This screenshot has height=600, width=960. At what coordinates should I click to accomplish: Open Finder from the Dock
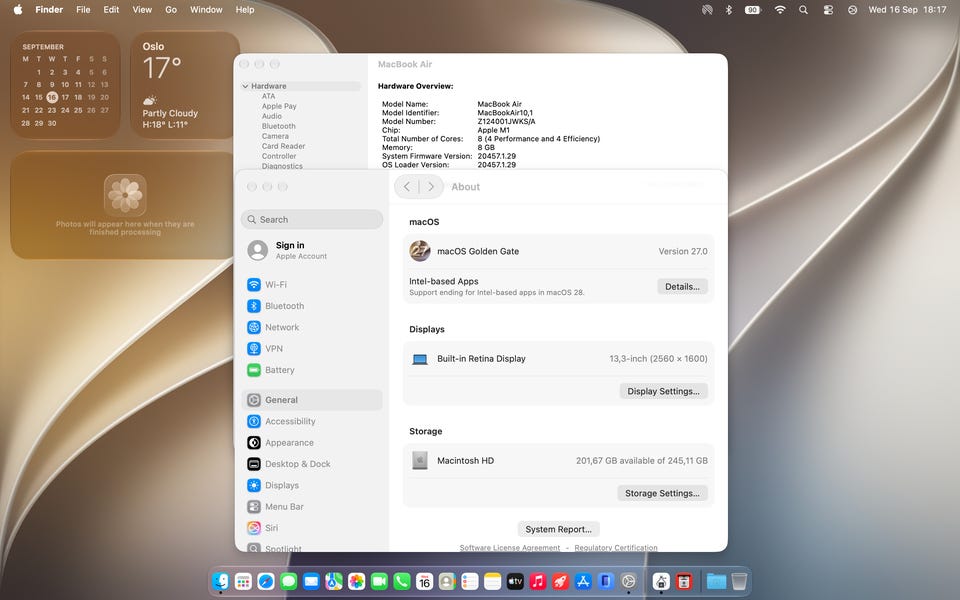click(220, 580)
